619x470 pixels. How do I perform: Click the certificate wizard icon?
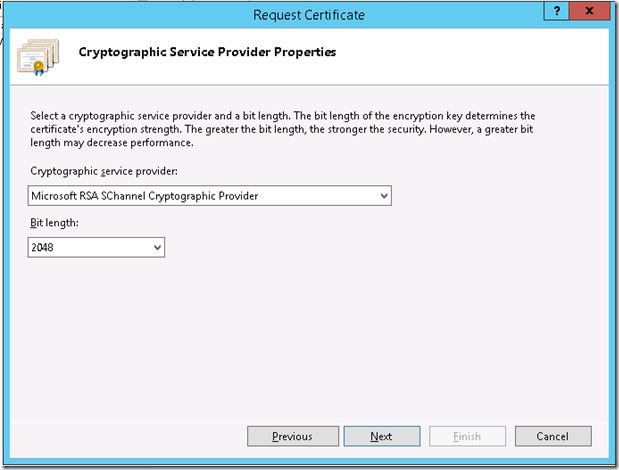tap(38, 57)
